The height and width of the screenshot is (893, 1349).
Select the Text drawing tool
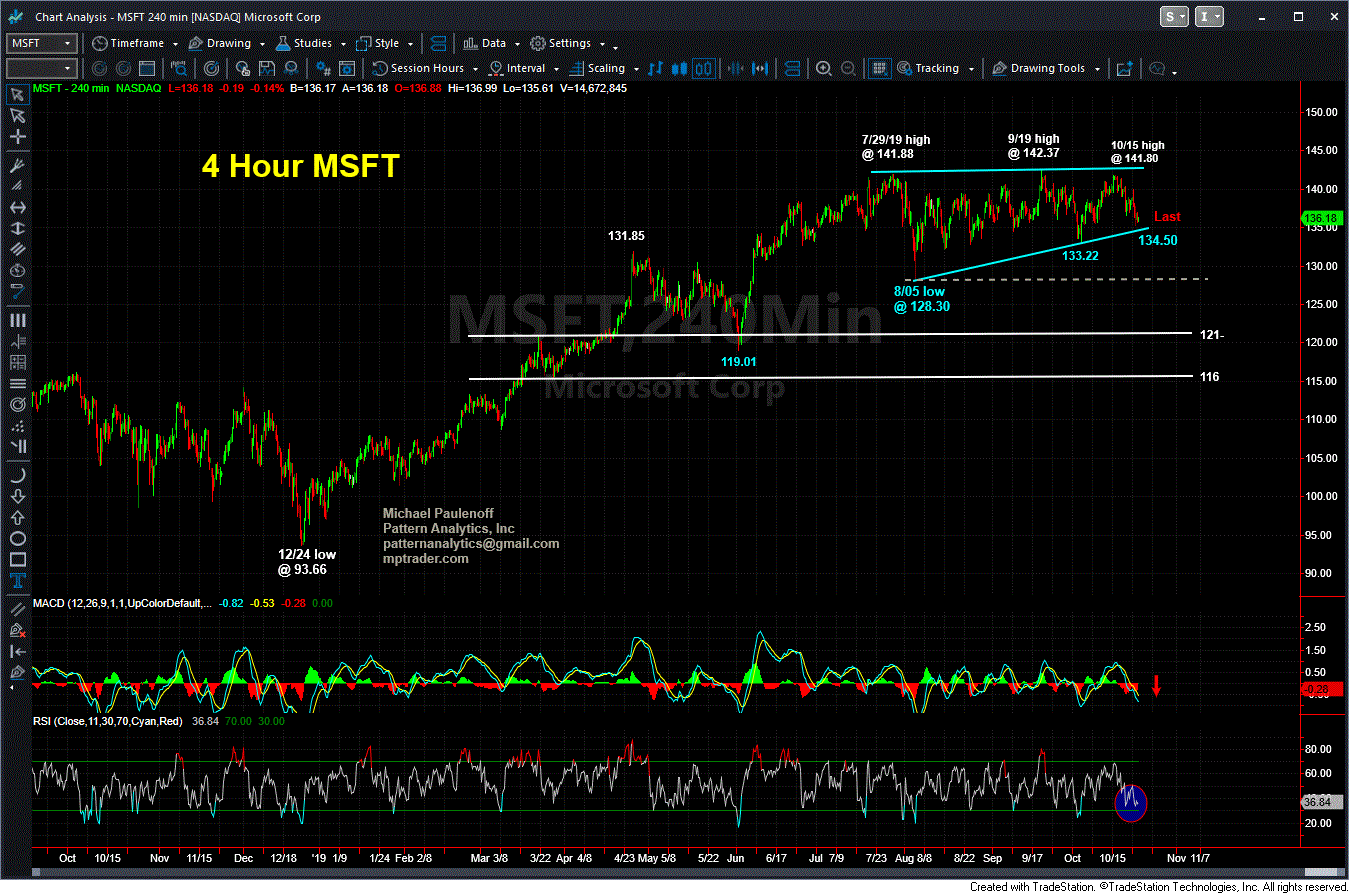17,581
